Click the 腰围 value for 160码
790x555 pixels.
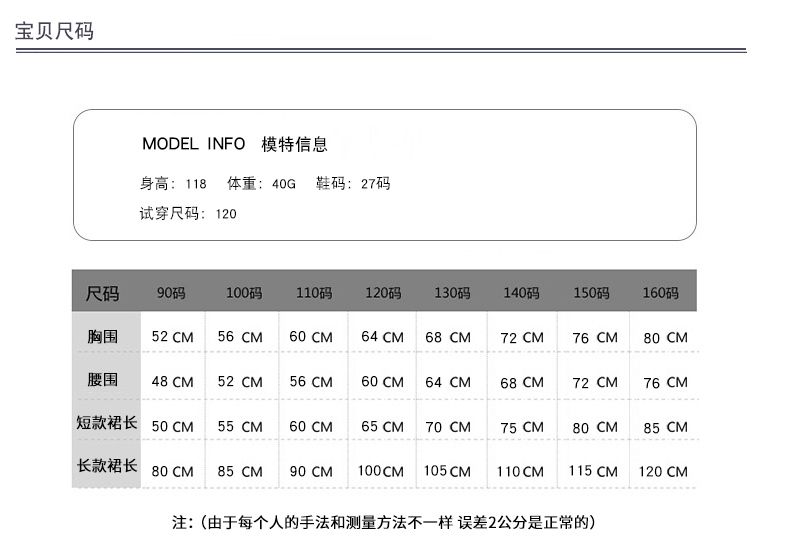pyautogui.click(x=666, y=382)
